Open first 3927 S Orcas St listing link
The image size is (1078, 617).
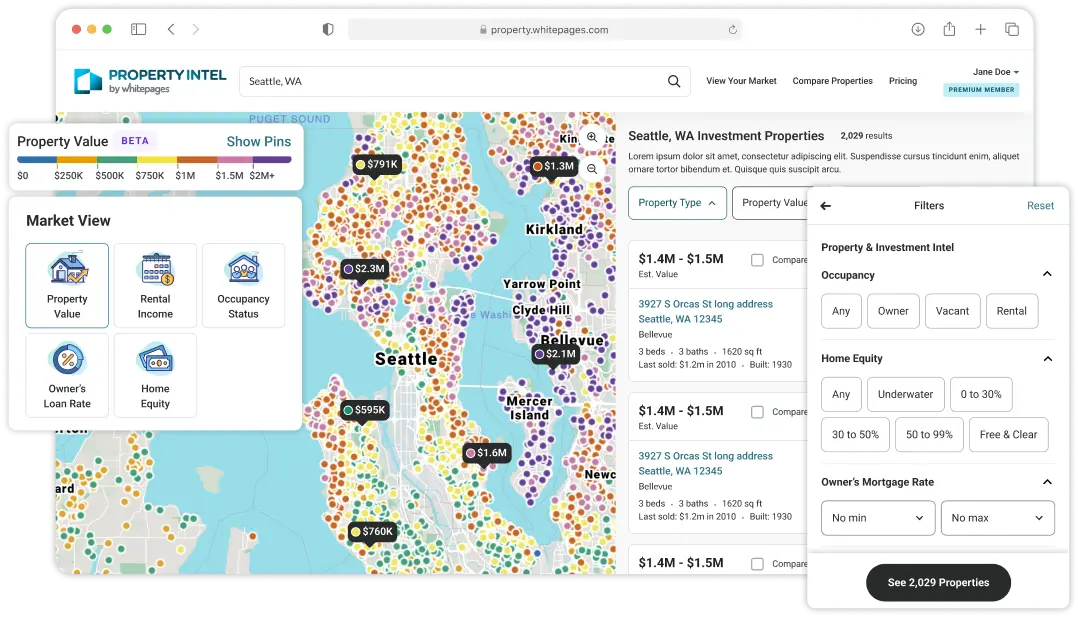click(705, 311)
